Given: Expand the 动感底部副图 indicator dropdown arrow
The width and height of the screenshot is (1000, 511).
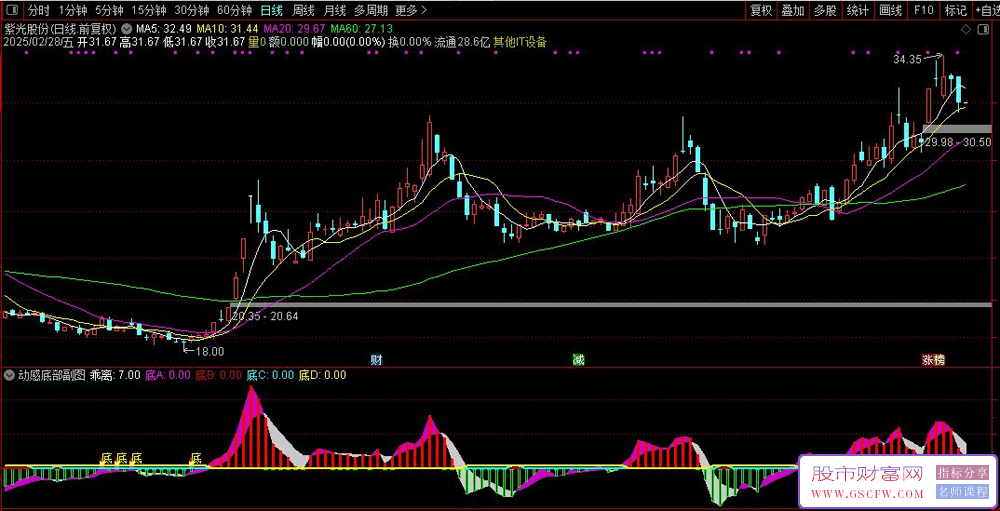Looking at the screenshot, I should 10,375.
